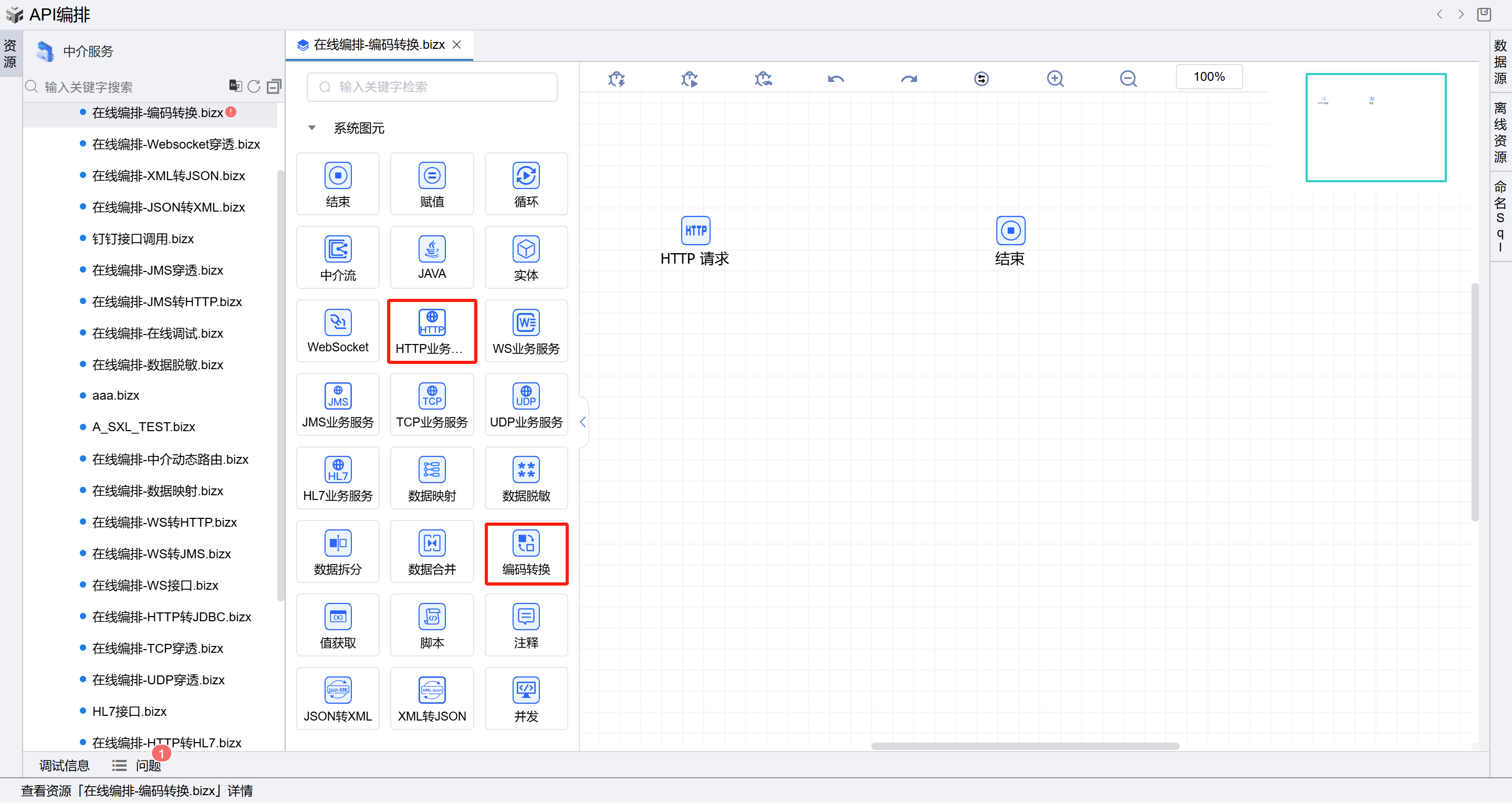Open the 100% zoom level box
This screenshot has height=803, width=1512.
tap(1208, 77)
